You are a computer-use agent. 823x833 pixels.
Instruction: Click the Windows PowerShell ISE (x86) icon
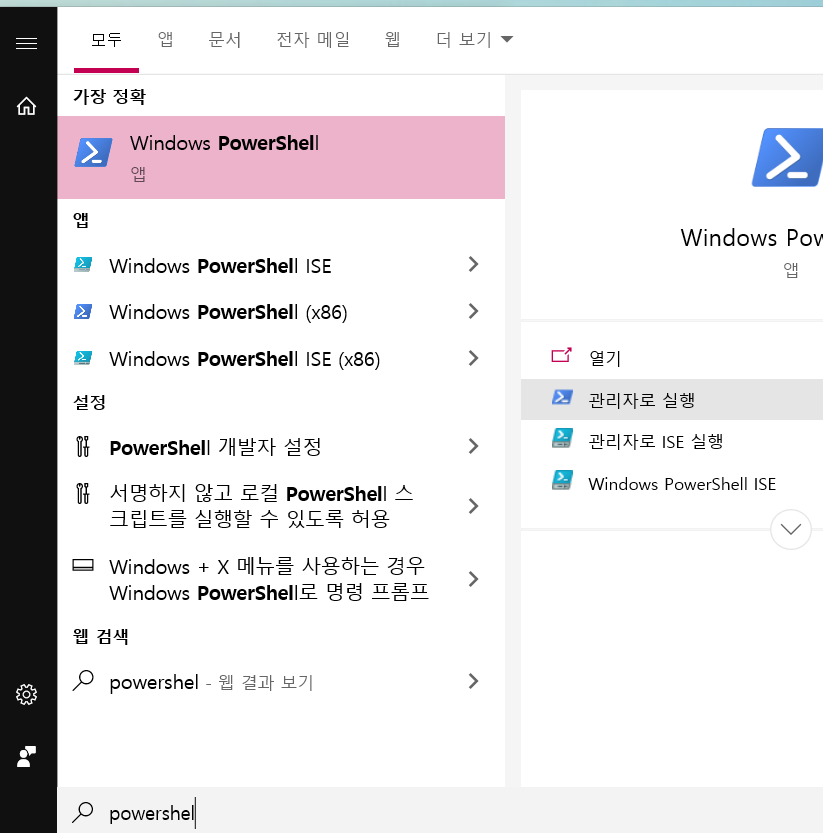pyautogui.click(x=83, y=358)
